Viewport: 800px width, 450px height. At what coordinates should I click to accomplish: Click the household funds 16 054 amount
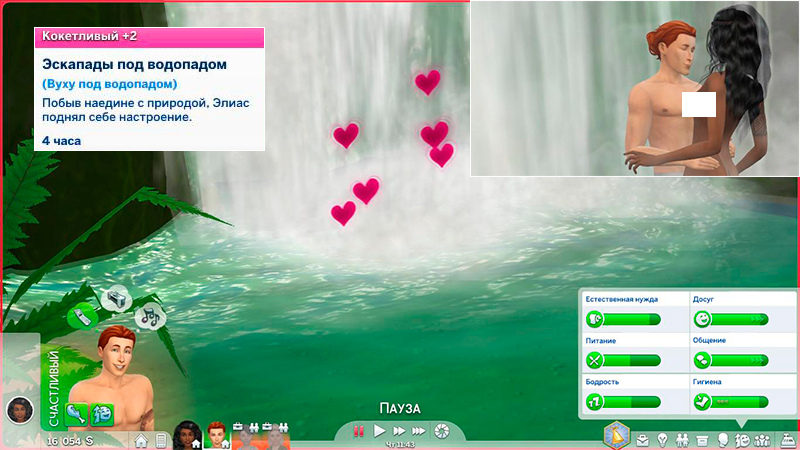70,441
